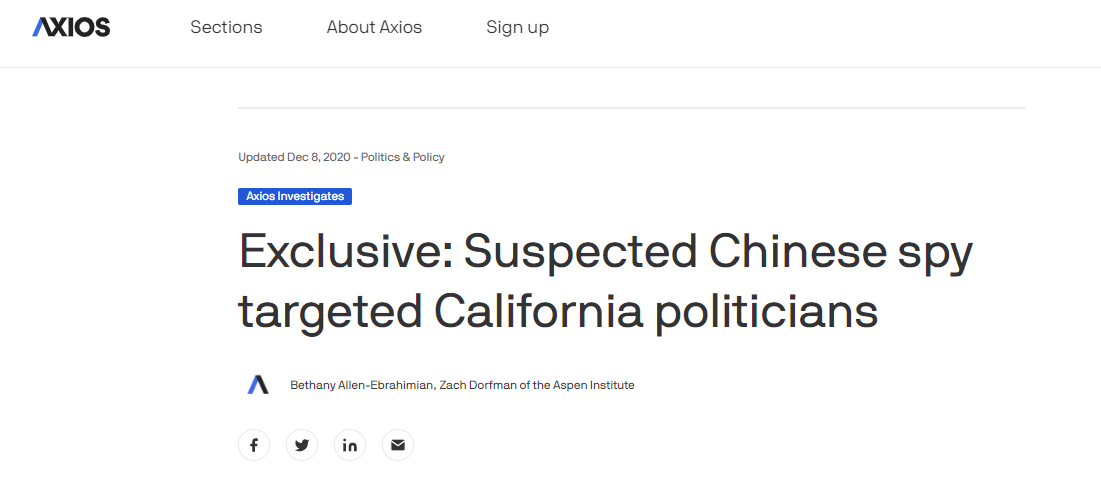This screenshot has width=1101, height=492.
Task: Click the Updated Dec 8, 2020 date
Action: click(295, 157)
